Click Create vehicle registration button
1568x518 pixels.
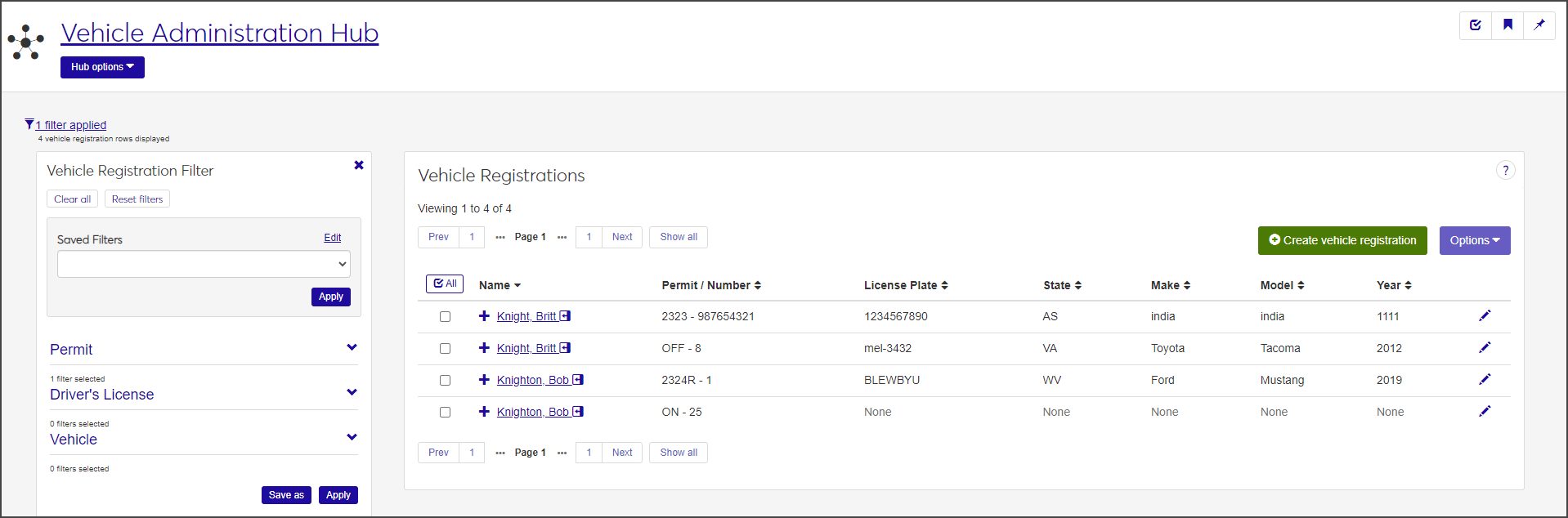1342,240
